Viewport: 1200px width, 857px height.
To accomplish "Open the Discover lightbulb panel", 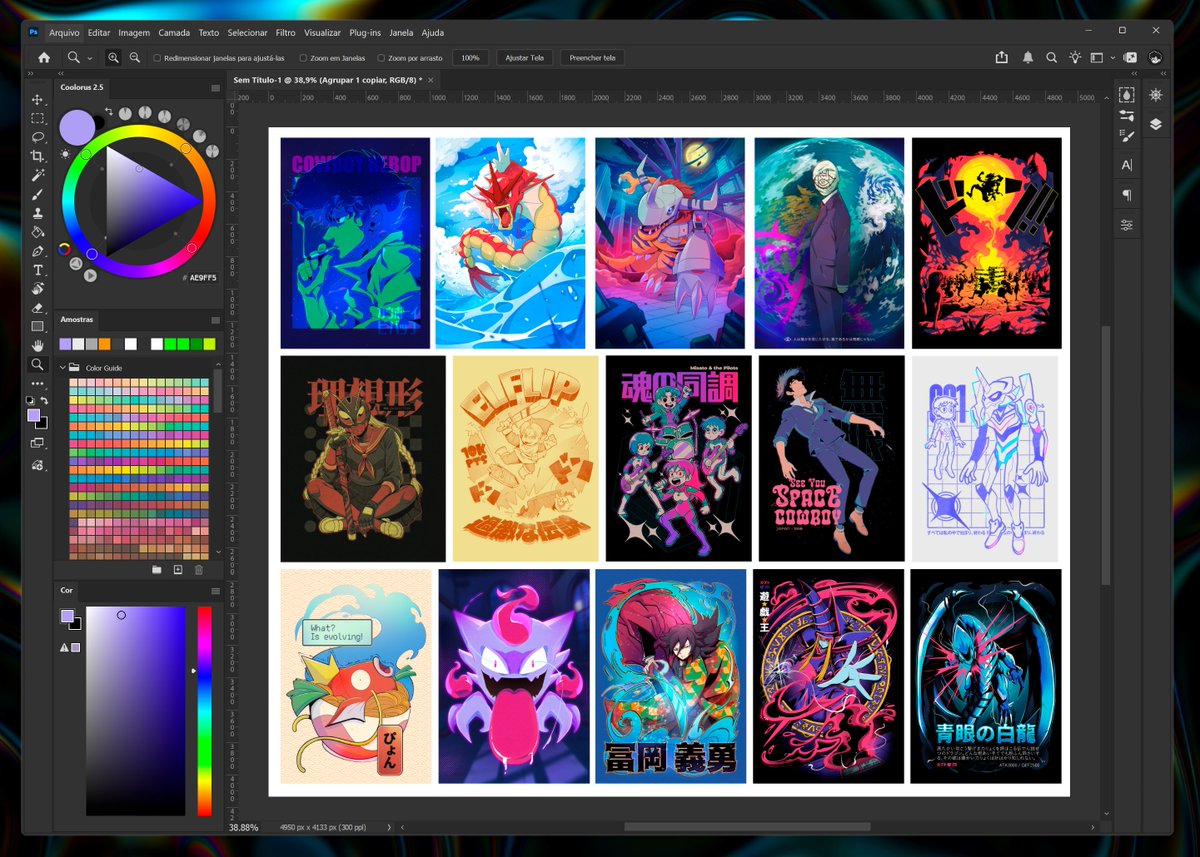I will pyautogui.click(x=1075, y=58).
